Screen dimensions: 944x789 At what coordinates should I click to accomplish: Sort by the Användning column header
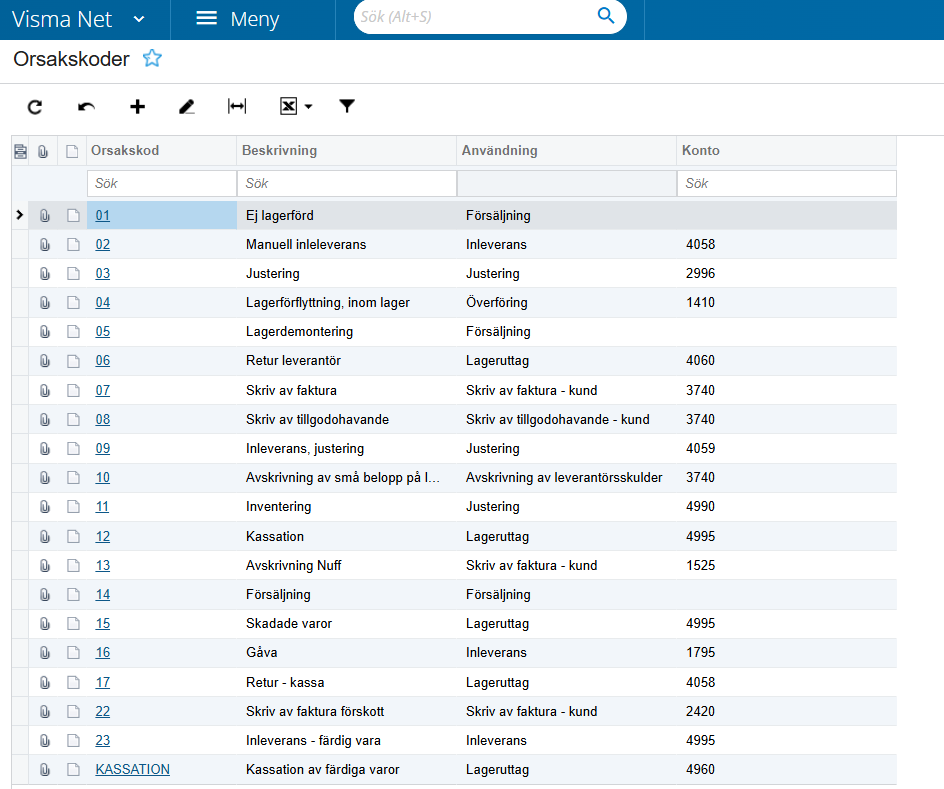(x=499, y=150)
